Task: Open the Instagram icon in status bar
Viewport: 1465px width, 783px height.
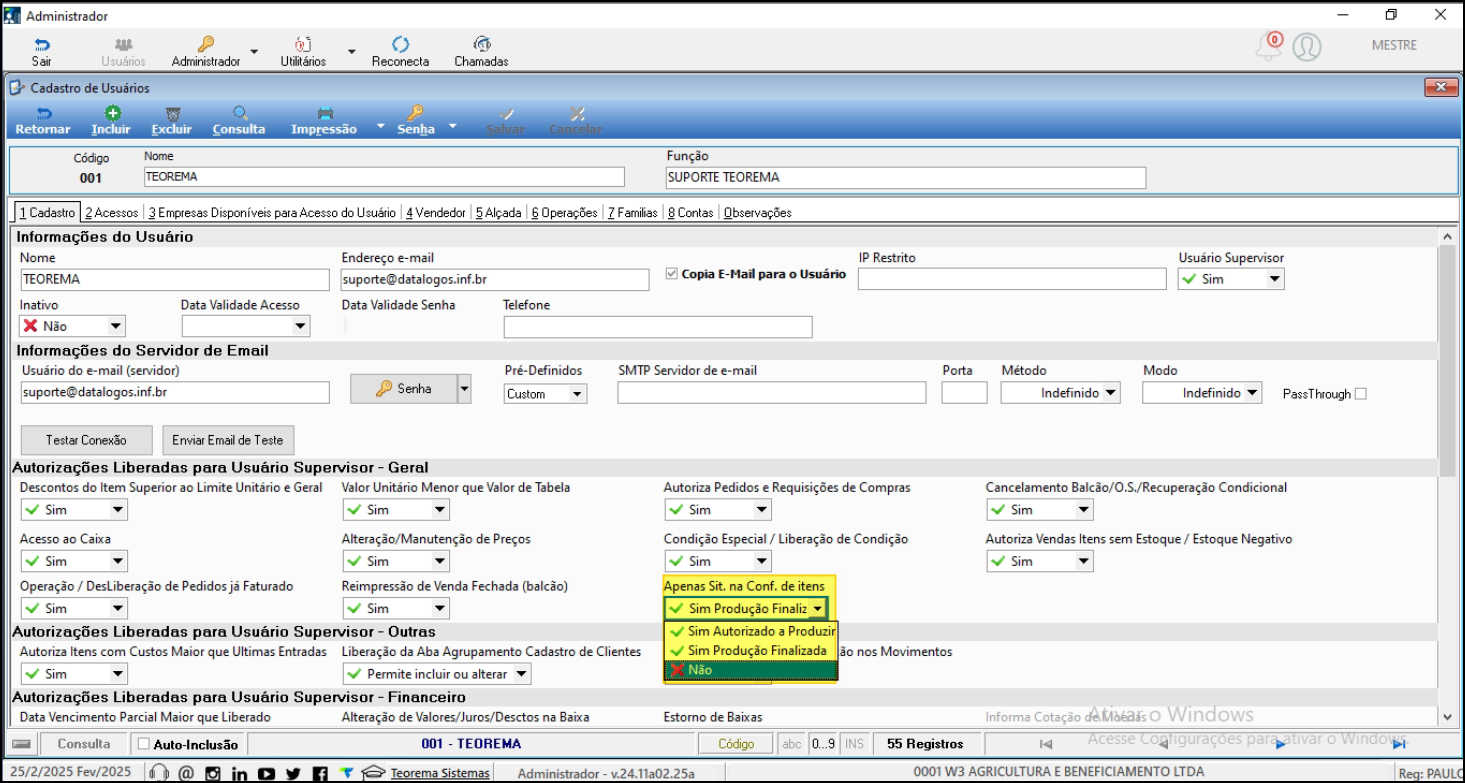Action: 213,773
